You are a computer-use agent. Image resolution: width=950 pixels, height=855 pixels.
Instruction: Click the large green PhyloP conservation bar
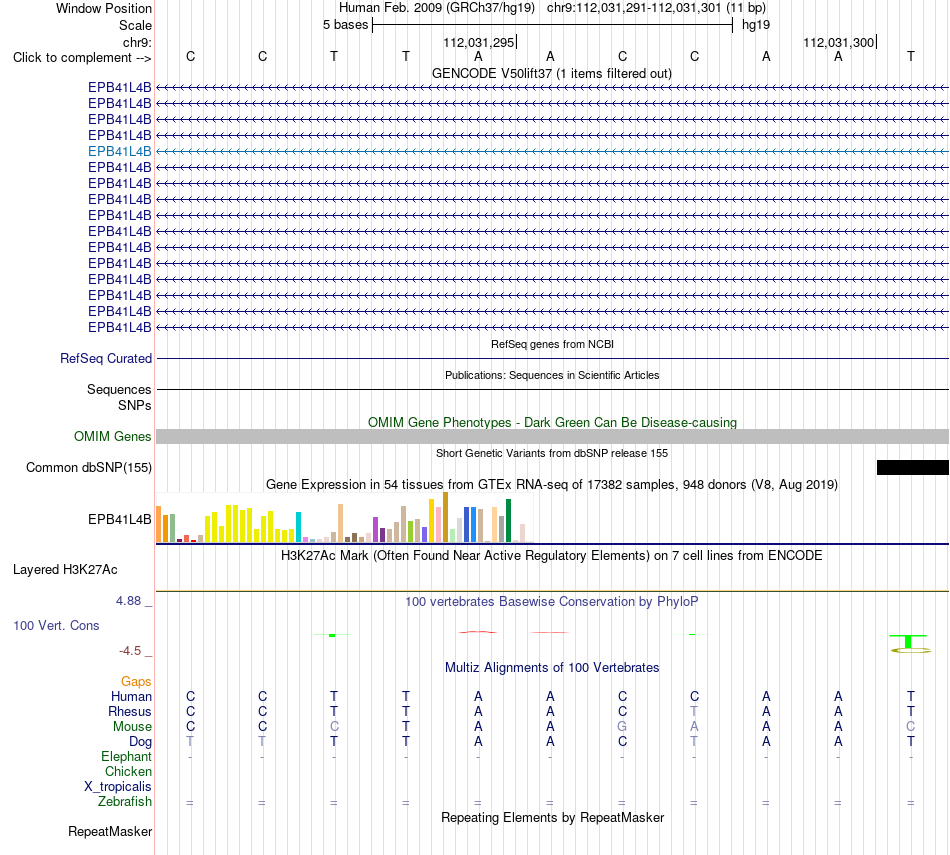[x=908, y=641]
